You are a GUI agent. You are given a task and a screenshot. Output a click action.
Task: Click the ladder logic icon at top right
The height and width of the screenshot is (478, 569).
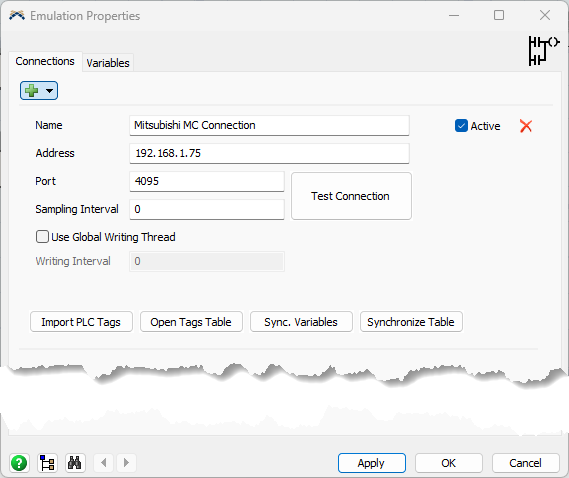pyautogui.click(x=544, y=51)
